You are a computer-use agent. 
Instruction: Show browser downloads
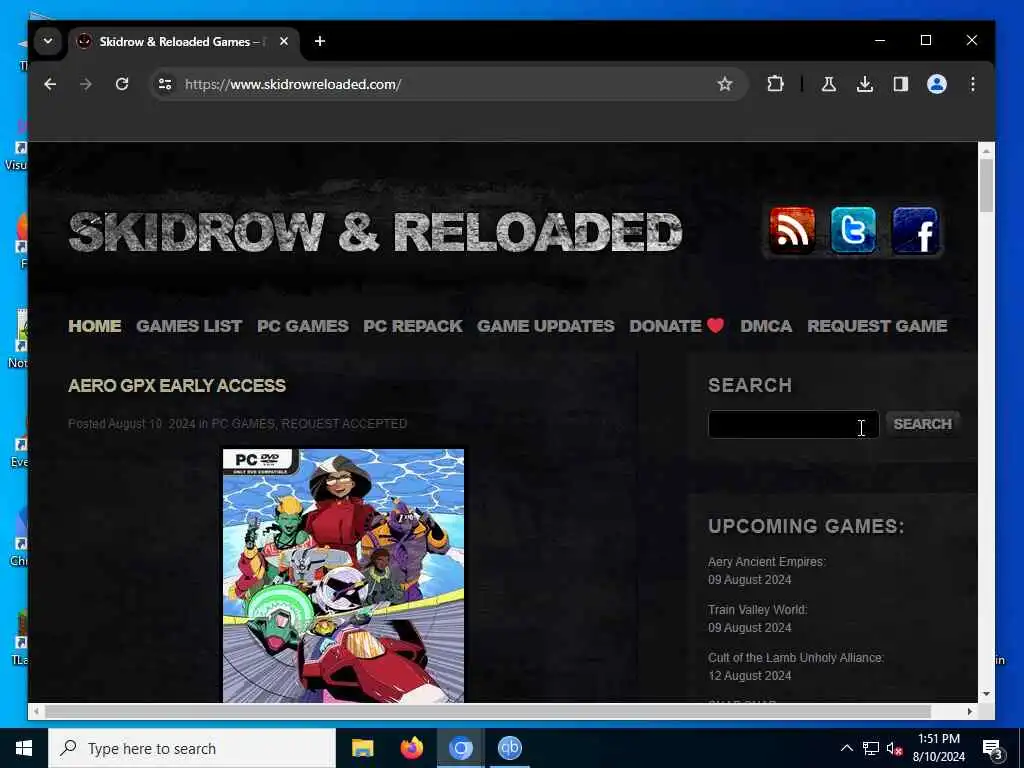(865, 84)
